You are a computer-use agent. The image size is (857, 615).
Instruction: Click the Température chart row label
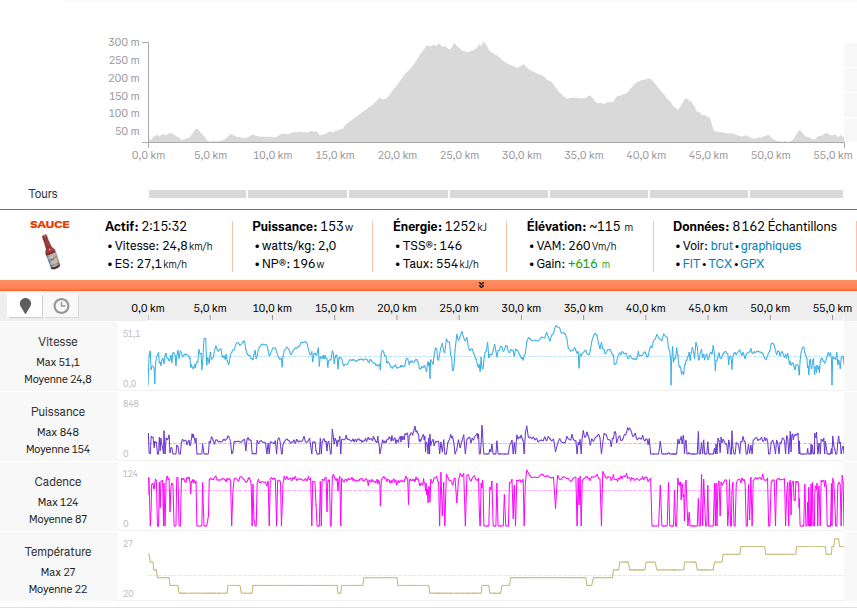(58, 552)
